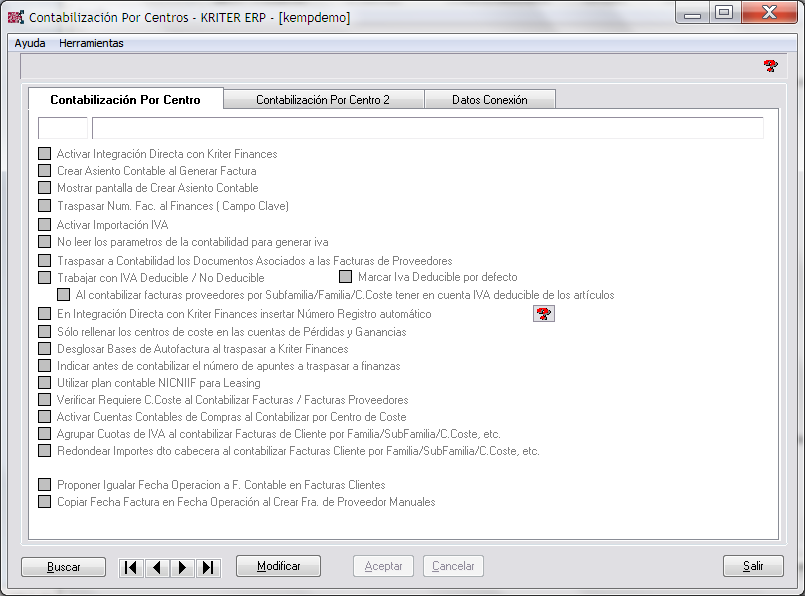
Task: Click the red help icon in the toolbar
Action: pyautogui.click(x=770, y=66)
